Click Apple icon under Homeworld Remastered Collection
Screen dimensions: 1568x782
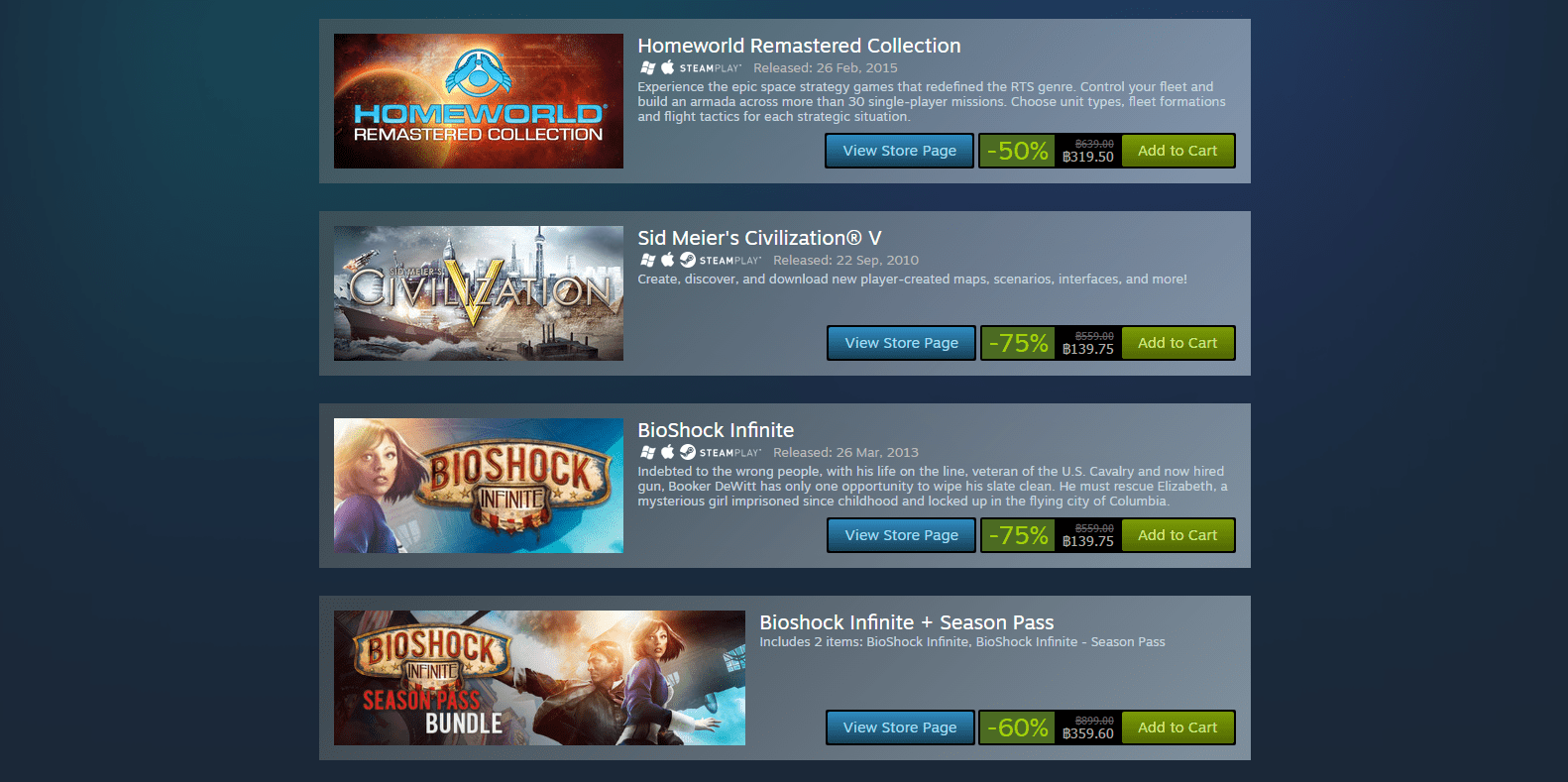668,67
